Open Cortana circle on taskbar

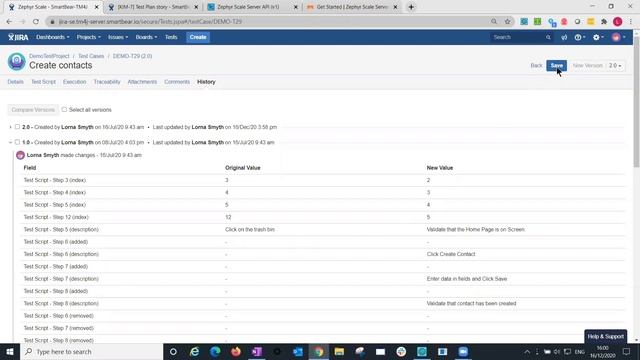tap(173, 351)
